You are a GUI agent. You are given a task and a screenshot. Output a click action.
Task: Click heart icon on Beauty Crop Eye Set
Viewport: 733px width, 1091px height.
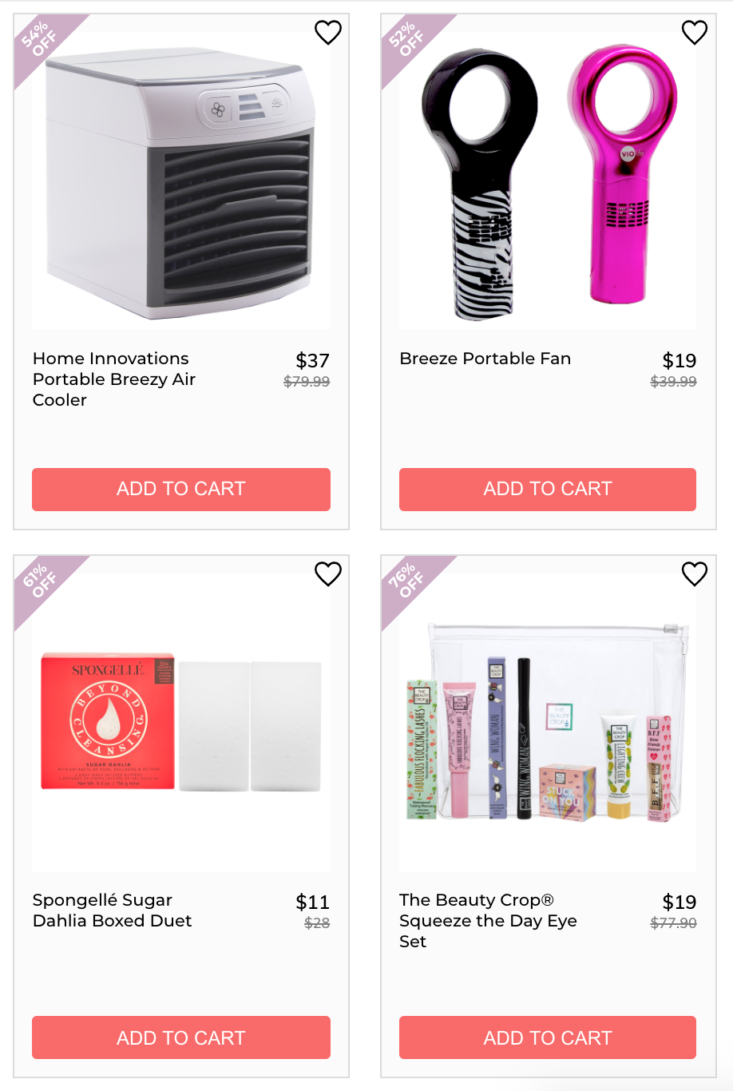pos(694,574)
